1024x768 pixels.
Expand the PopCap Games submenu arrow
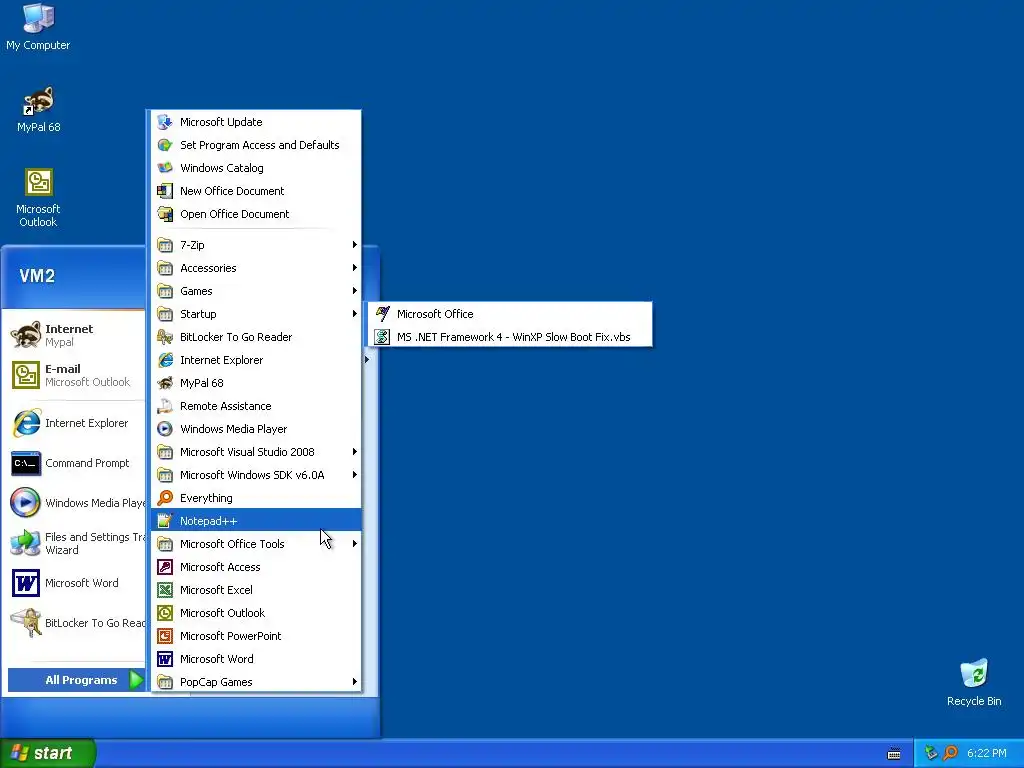[355, 682]
